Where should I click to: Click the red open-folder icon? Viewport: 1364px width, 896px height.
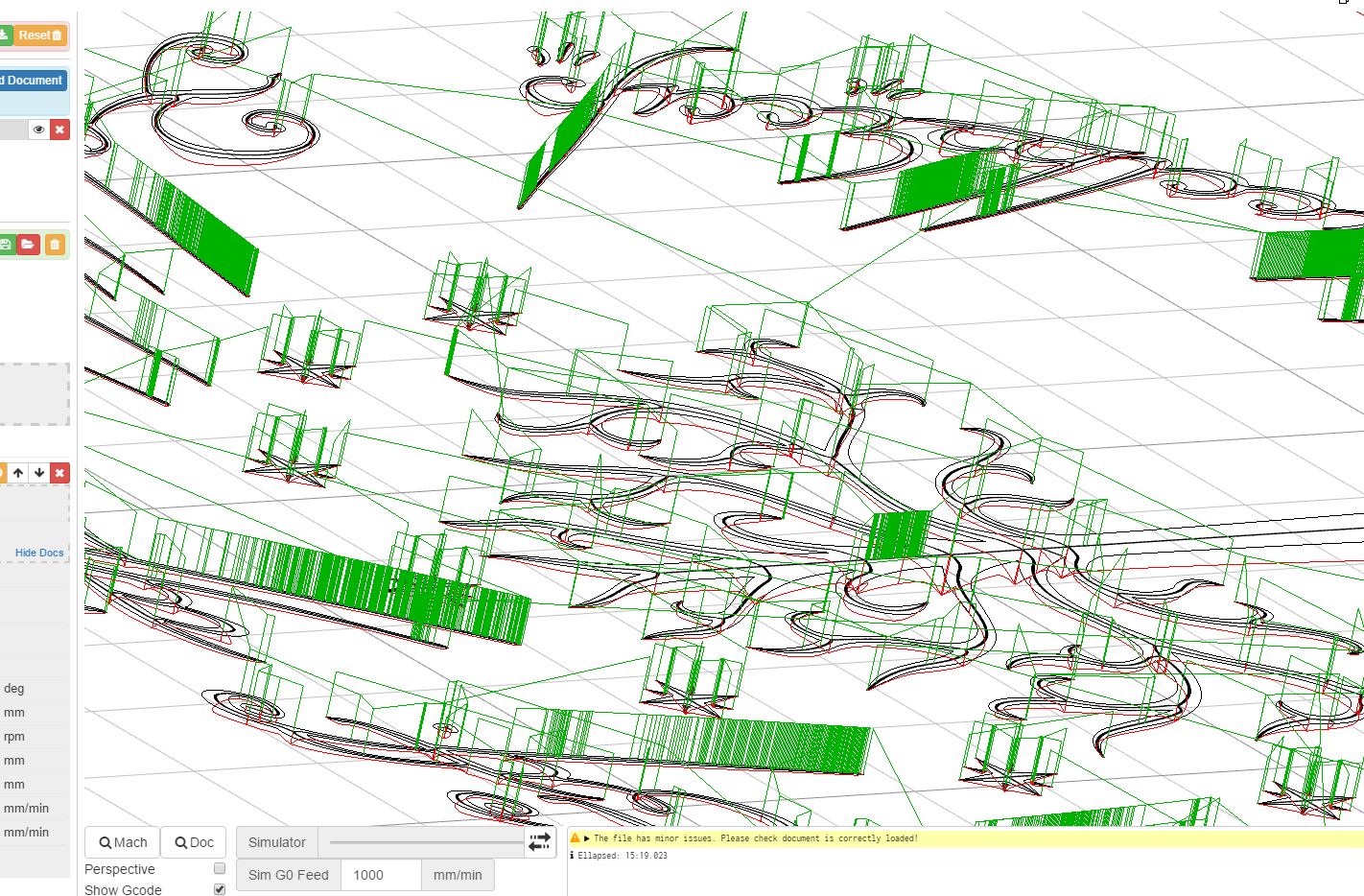tap(28, 245)
